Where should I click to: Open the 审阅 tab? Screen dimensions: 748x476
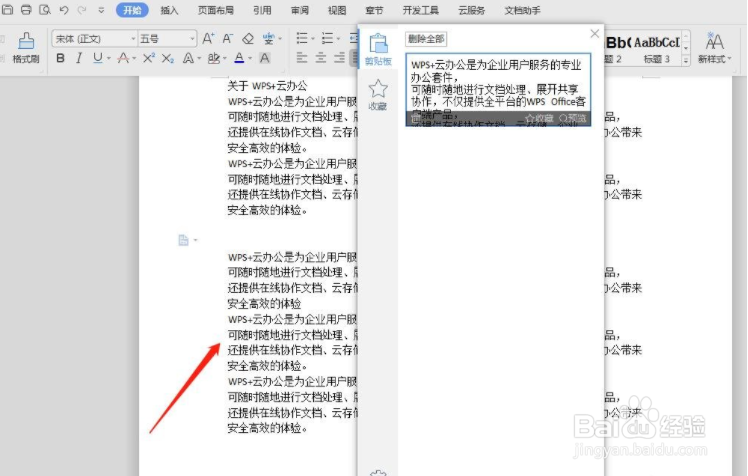[300, 10]
